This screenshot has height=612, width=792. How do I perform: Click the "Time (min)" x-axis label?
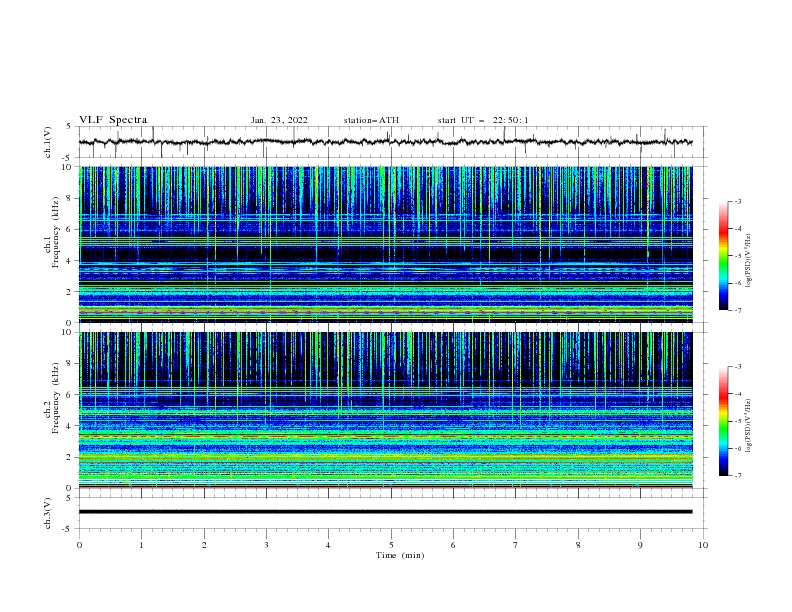click(400, 555)
